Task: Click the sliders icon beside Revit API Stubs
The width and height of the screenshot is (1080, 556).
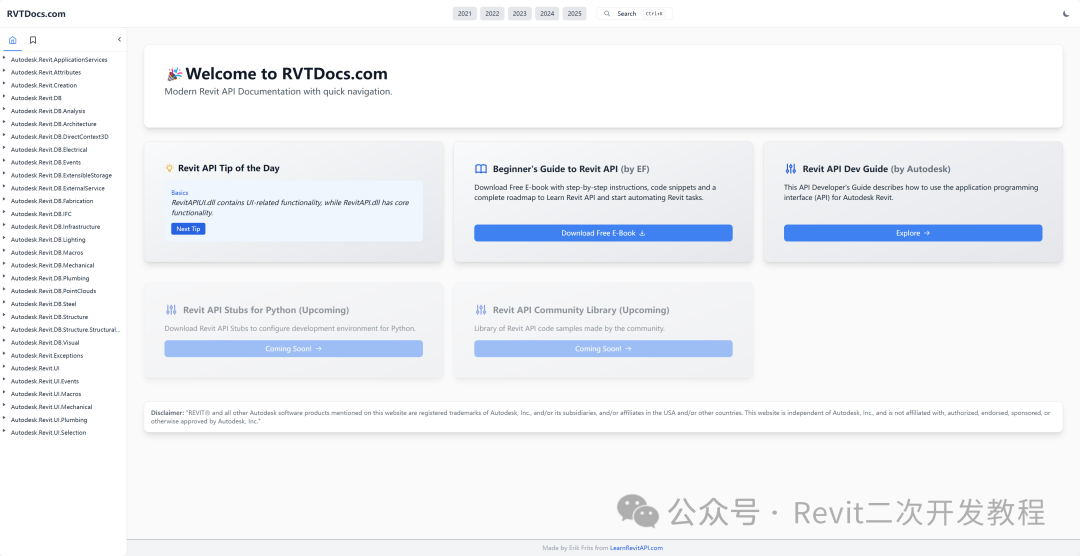Action: coord(171,310)
